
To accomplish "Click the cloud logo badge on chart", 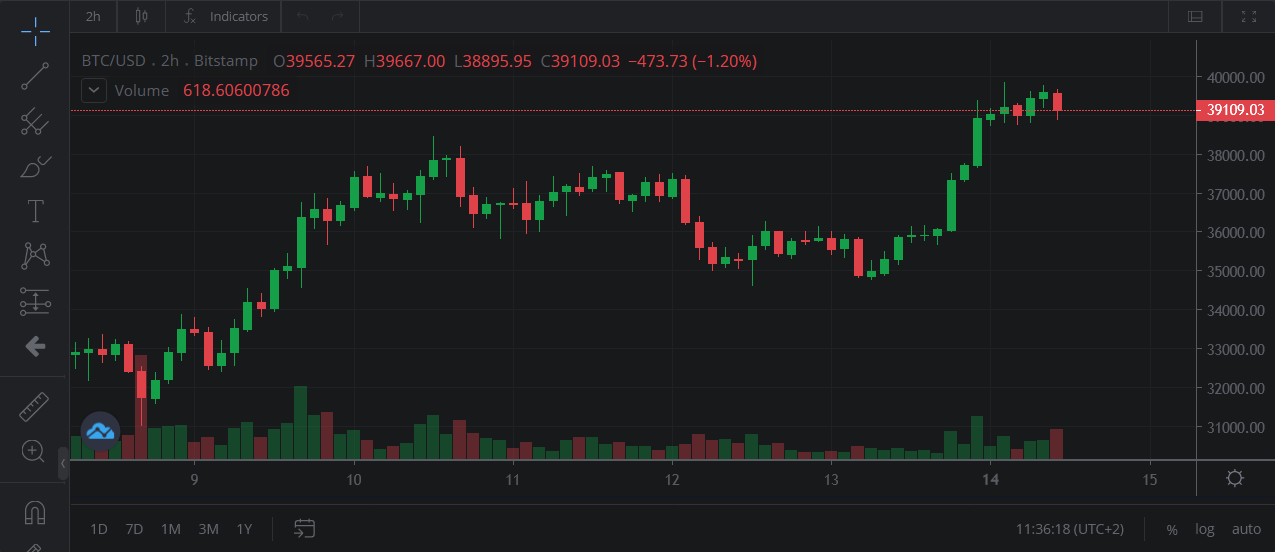I will coord(100,431).
